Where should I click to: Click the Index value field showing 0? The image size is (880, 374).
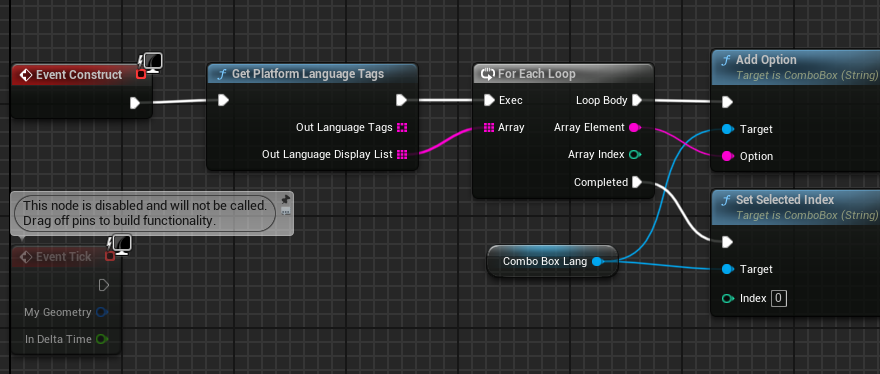778,298
